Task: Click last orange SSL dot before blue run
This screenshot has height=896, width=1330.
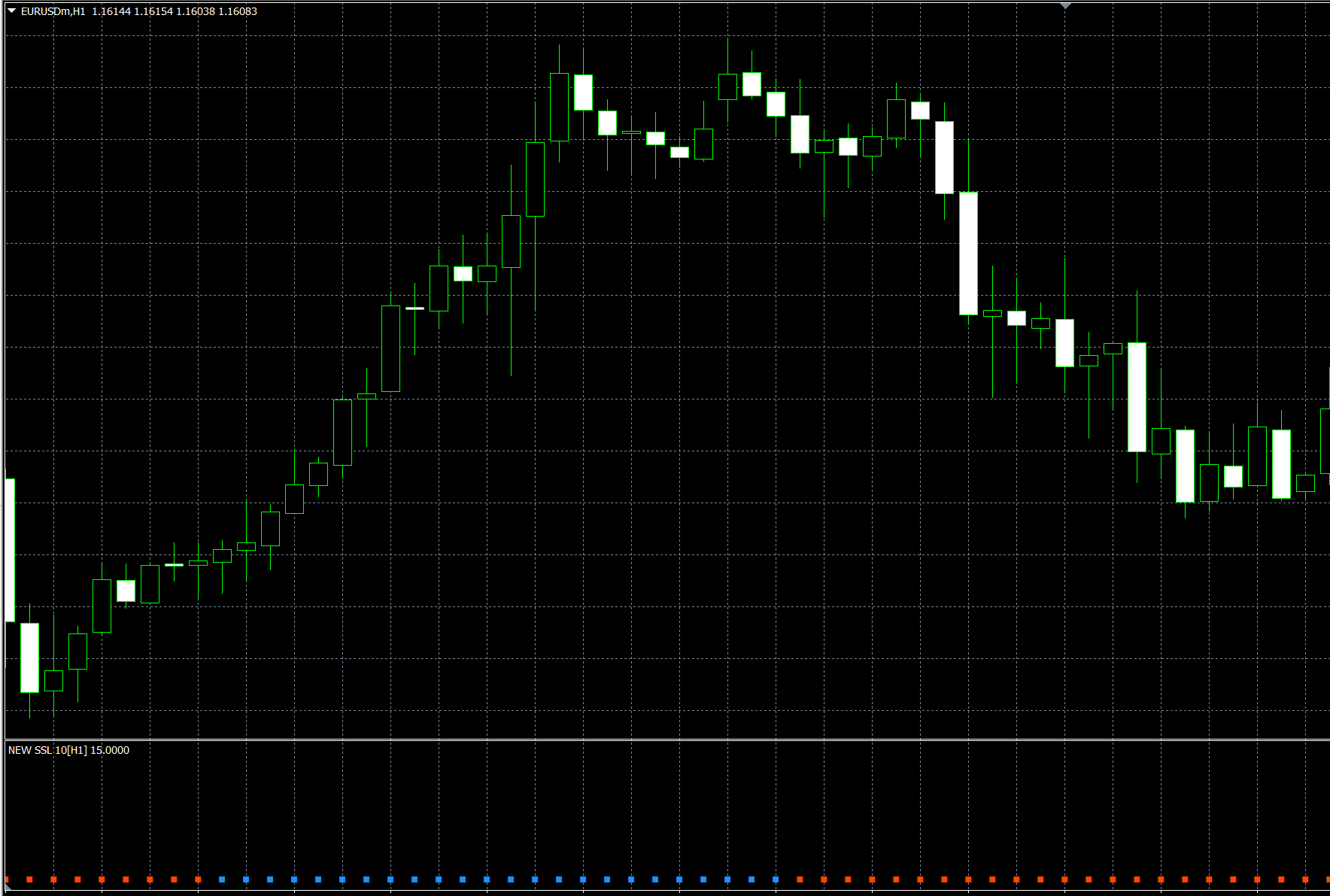Action: click(198, 879)
